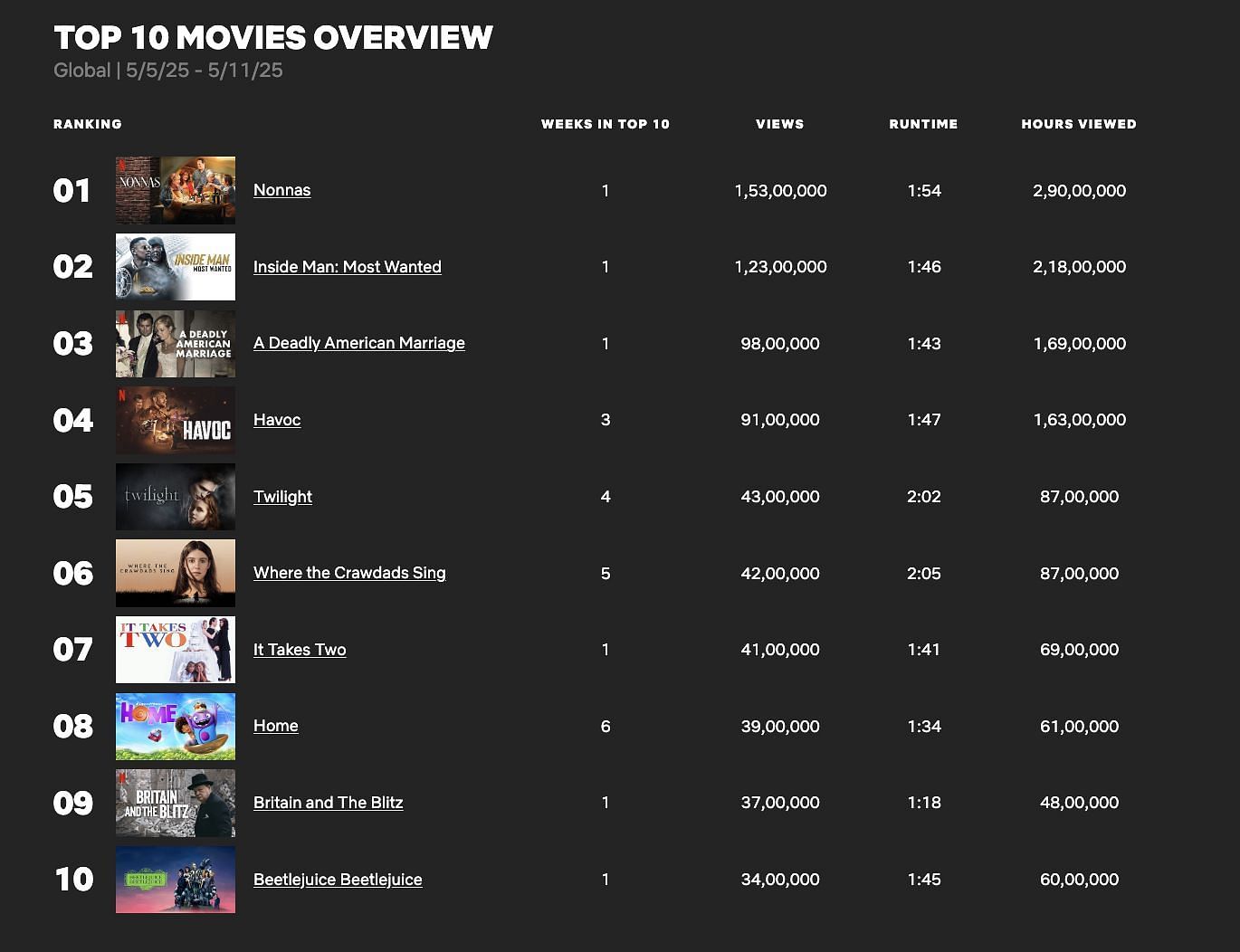
Task: Click the VIEWS column header
Action: click(780, 124)
